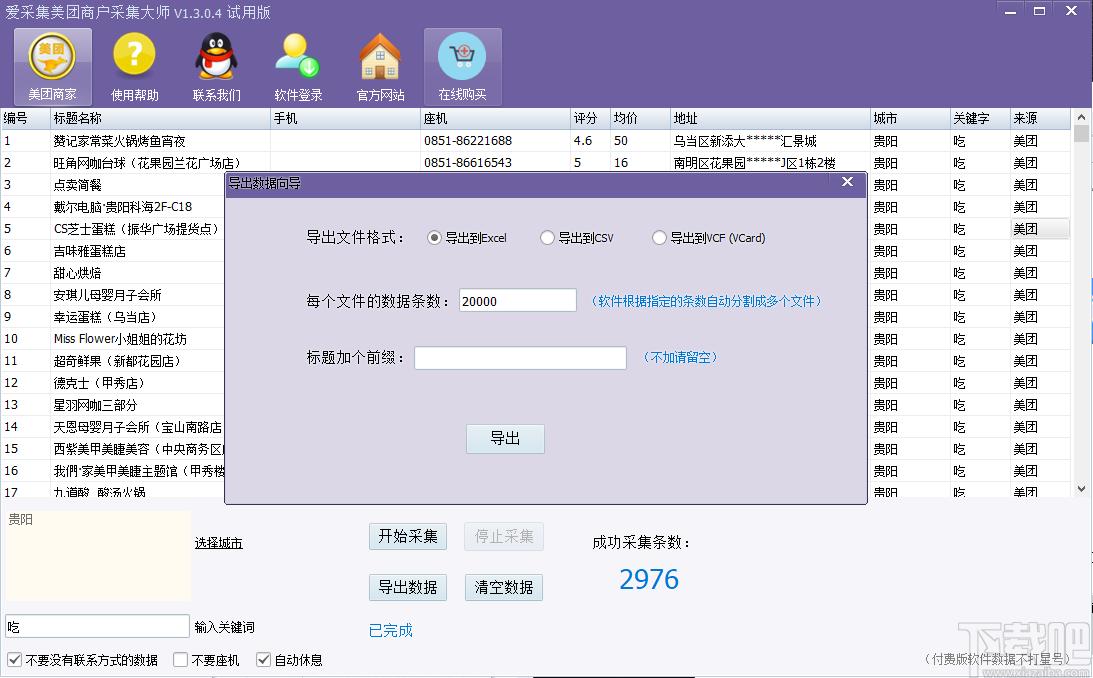
Task: Select row 甜心烘焙
Action: [77, 273]
